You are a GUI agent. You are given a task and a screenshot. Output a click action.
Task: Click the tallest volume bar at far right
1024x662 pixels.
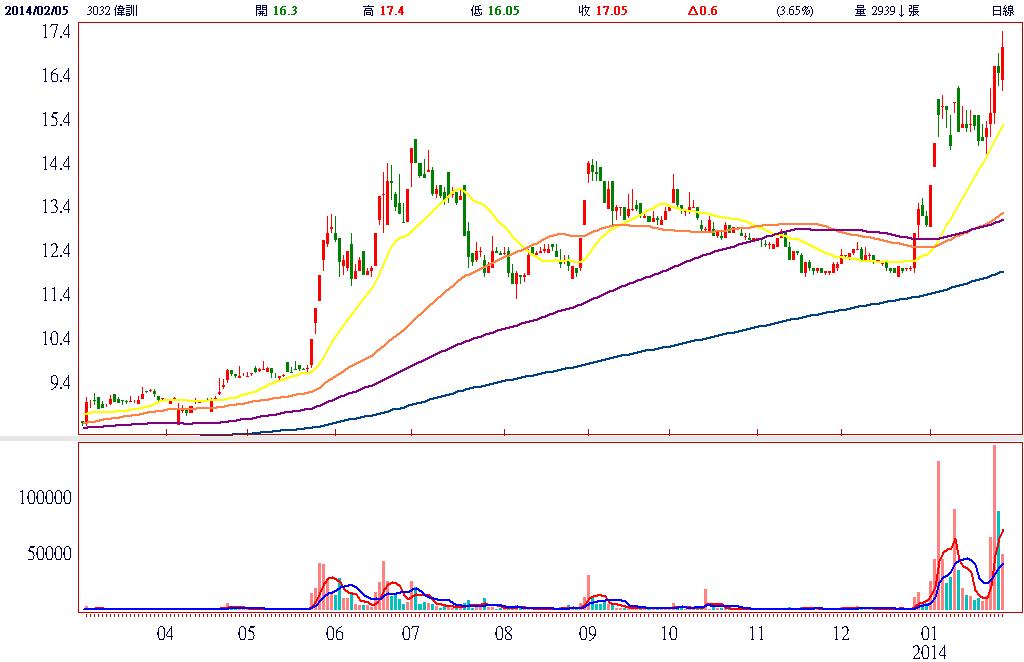click(x=994, y=527)
